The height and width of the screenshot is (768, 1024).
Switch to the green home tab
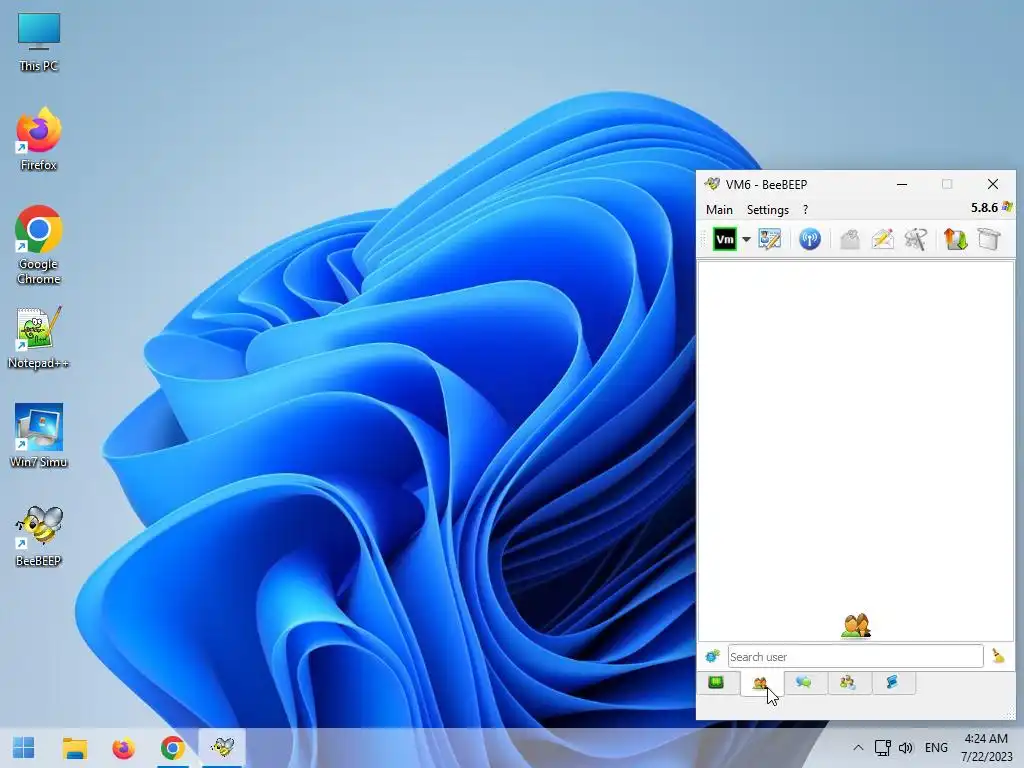[x=716, y=683]
